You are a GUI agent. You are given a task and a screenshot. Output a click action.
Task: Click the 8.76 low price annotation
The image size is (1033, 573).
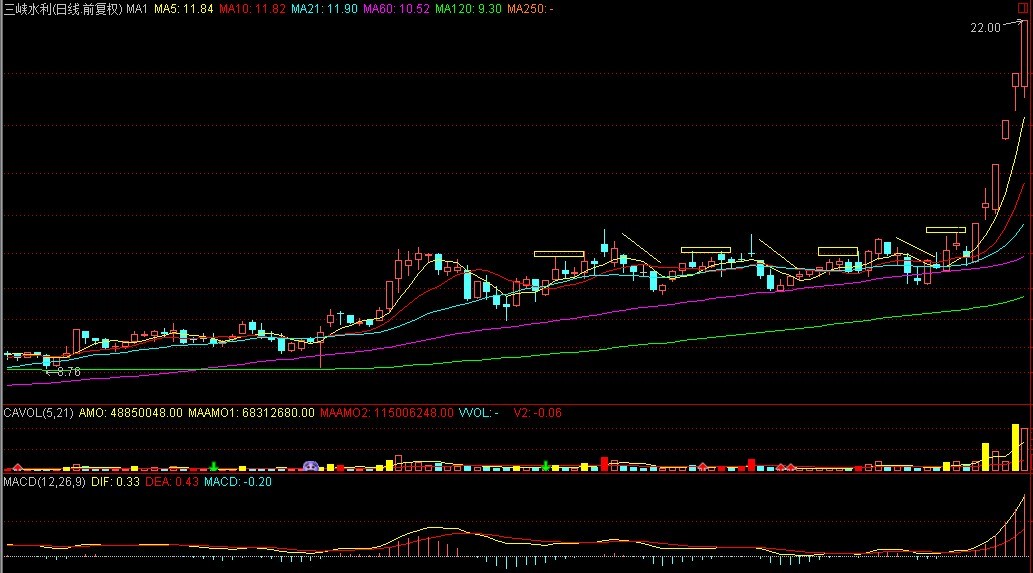click(66, 371)
